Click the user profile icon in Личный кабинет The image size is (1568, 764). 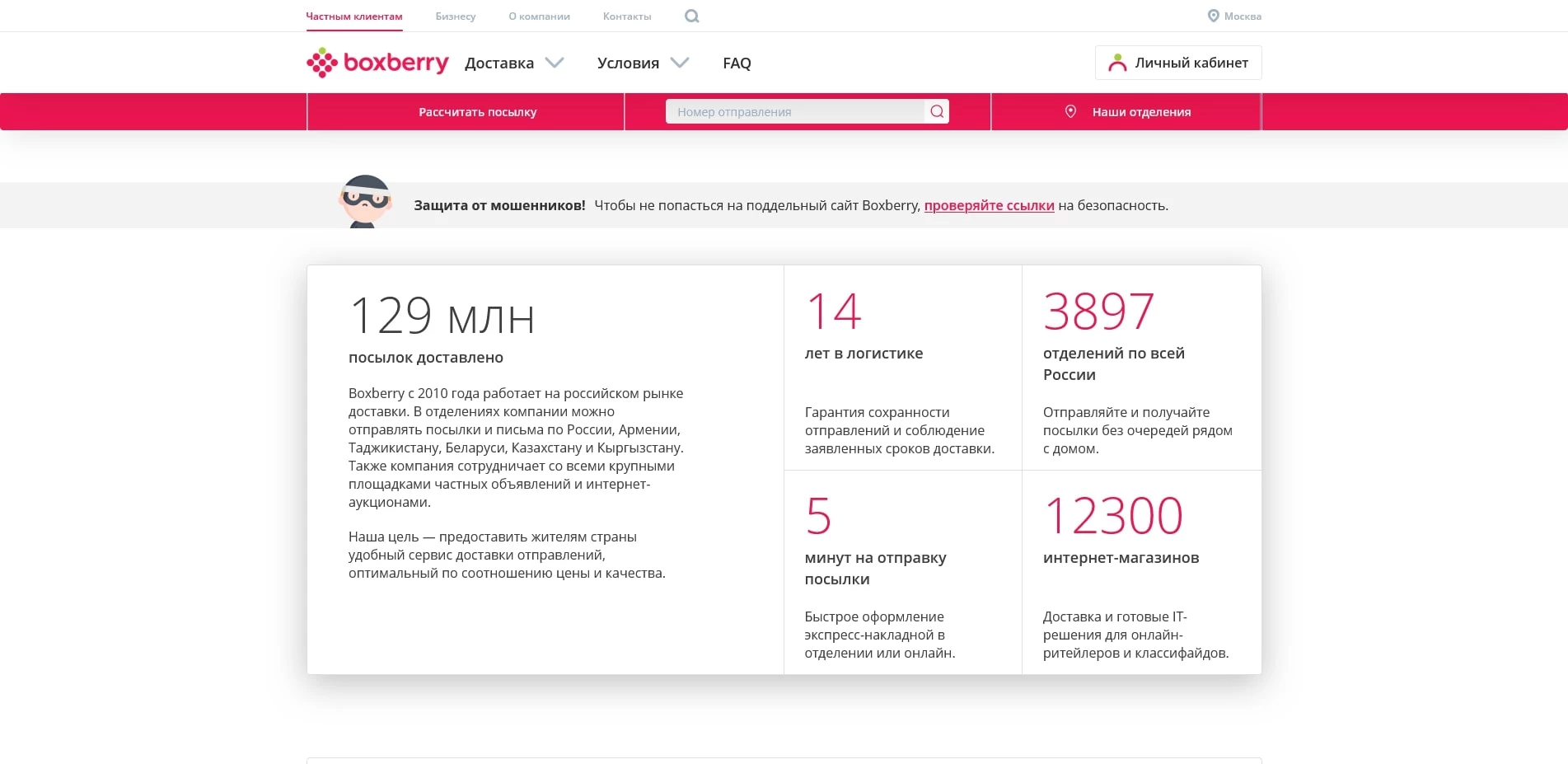point(1117,63)
